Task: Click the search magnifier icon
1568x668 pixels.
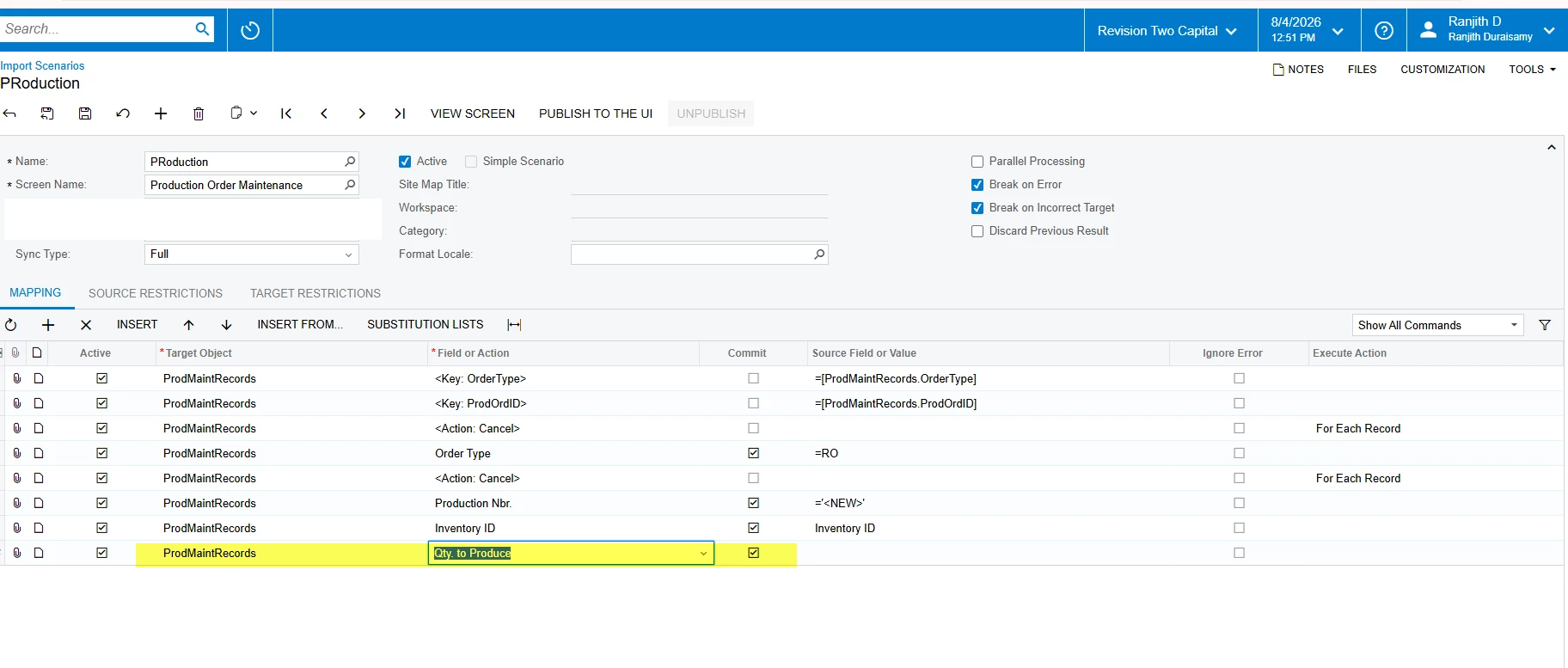Action: (202, 29)
